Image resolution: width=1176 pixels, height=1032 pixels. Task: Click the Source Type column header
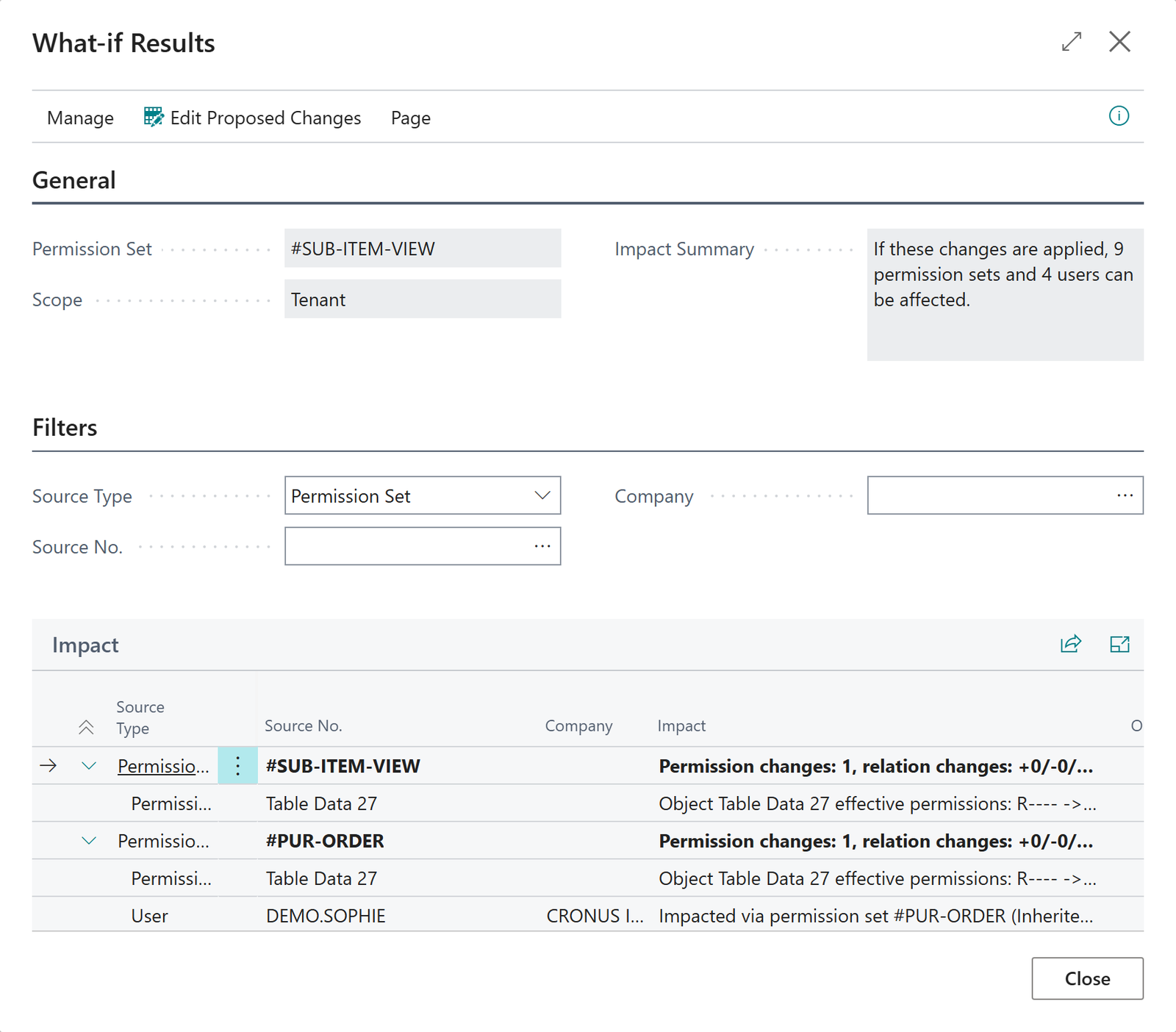pos(140,717)
